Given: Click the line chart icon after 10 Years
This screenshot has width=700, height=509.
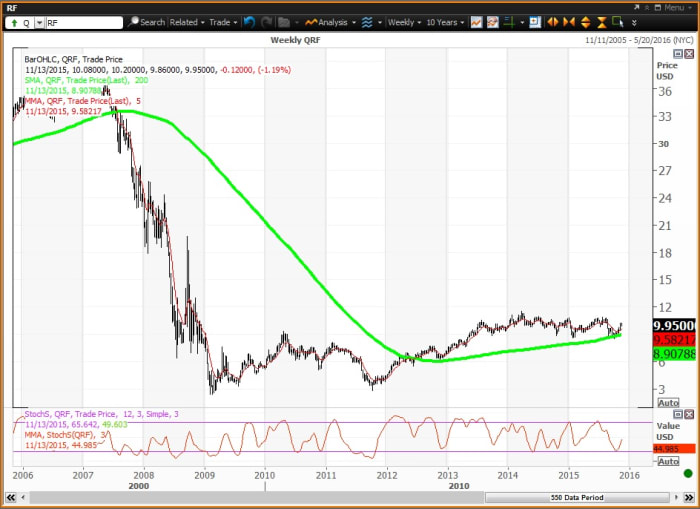Looking at the screenshot, I should [476, 22].
